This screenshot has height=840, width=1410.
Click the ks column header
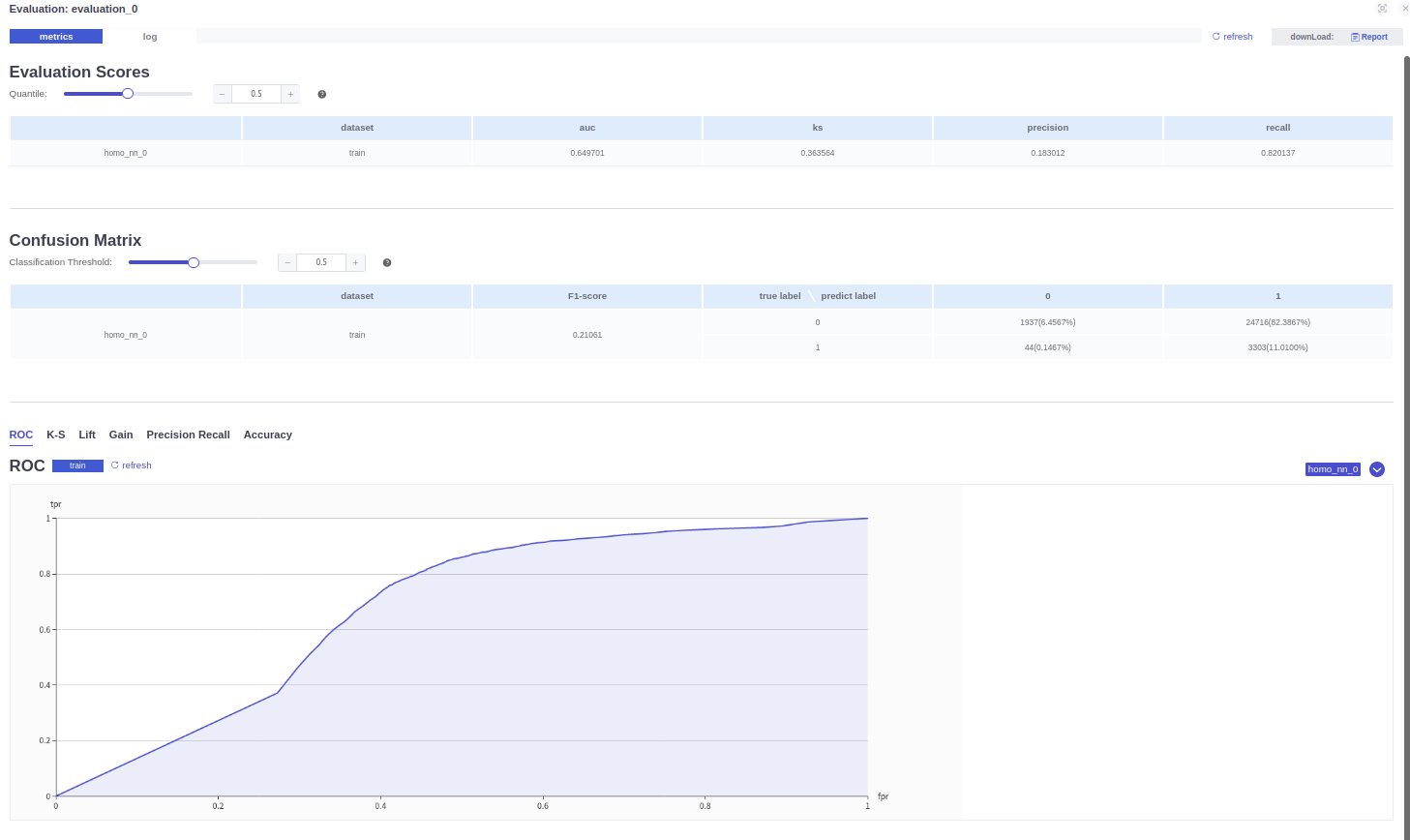point(818,128)
